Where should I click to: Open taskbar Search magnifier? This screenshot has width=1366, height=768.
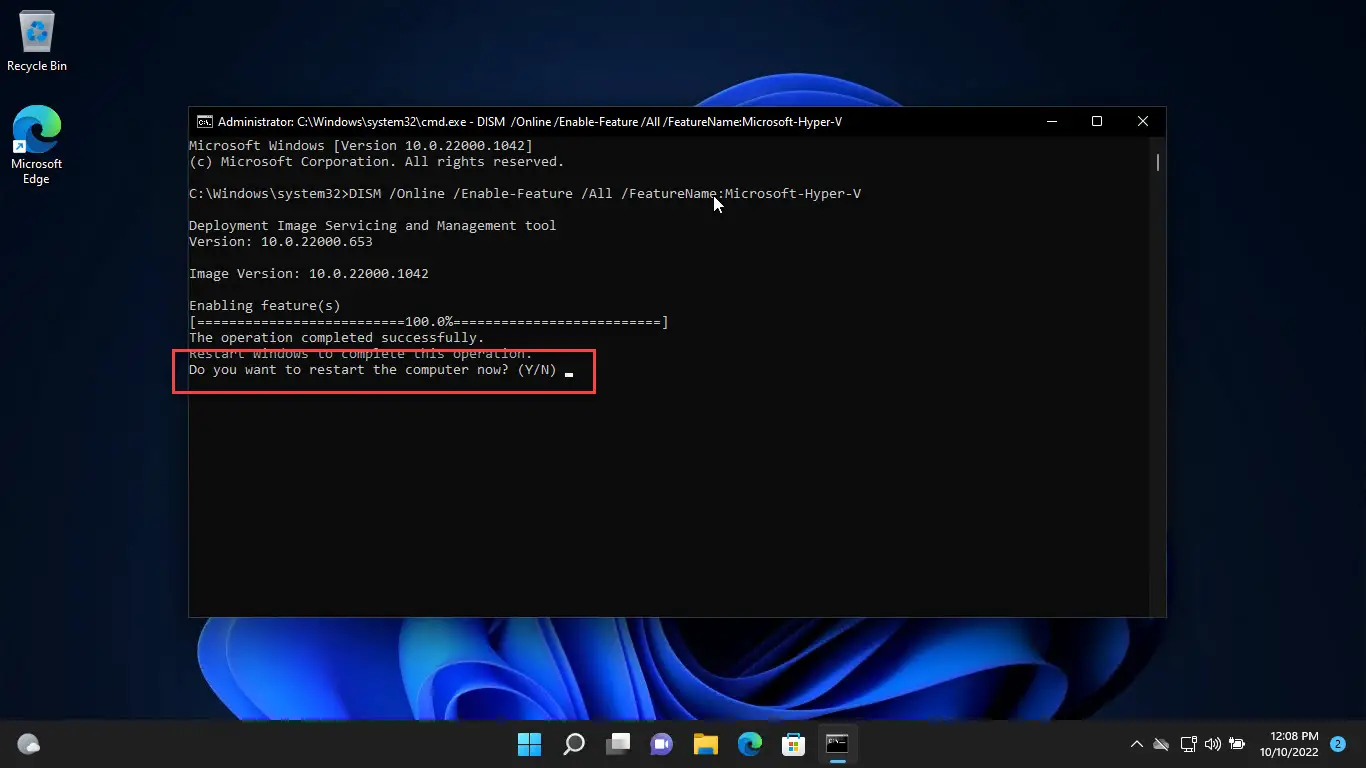coord(574,744)
